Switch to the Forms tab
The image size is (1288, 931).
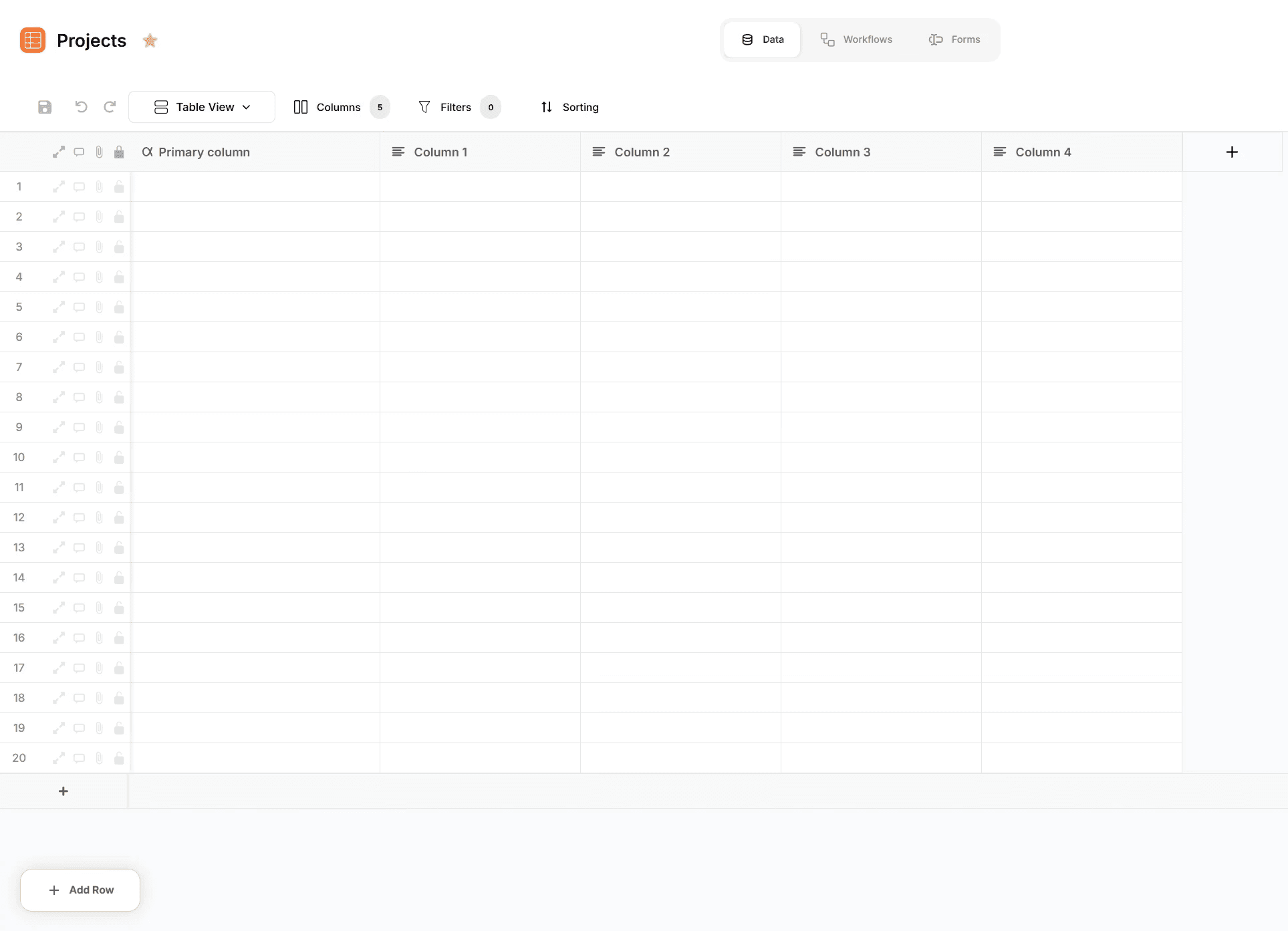coord(954,39)
